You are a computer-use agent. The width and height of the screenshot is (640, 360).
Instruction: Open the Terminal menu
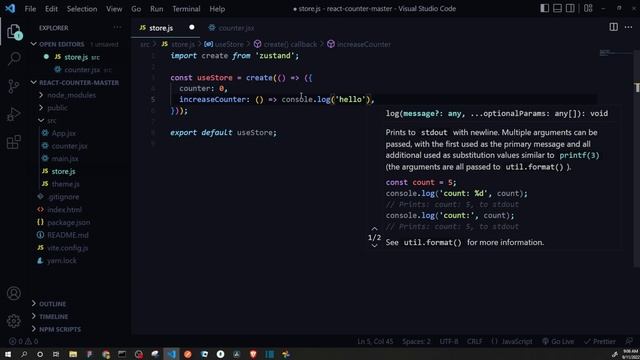click(x=186, y=9)
